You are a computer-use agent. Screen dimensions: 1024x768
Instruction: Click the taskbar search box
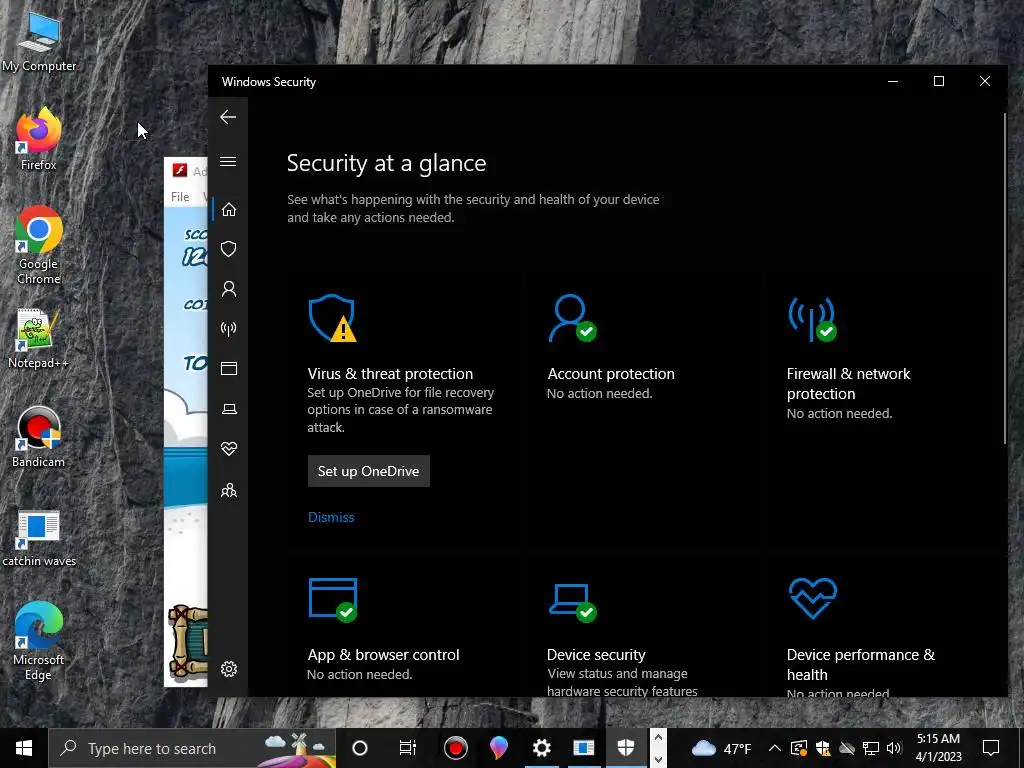coord(192,748)
